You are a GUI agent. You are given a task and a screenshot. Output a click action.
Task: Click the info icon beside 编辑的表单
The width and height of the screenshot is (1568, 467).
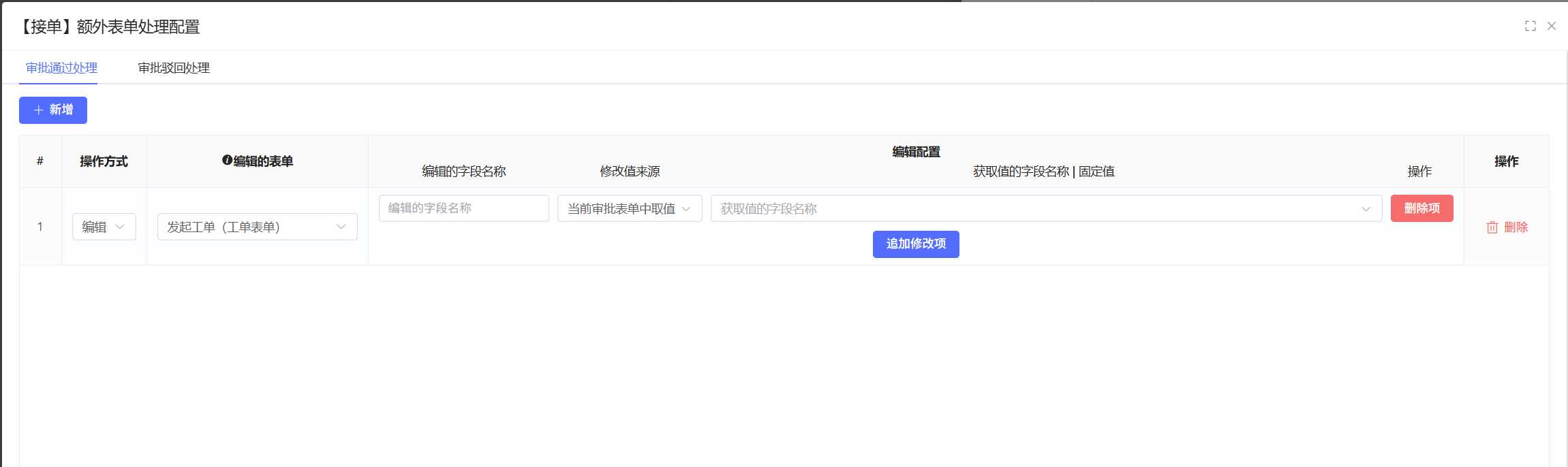coord(227,160)
